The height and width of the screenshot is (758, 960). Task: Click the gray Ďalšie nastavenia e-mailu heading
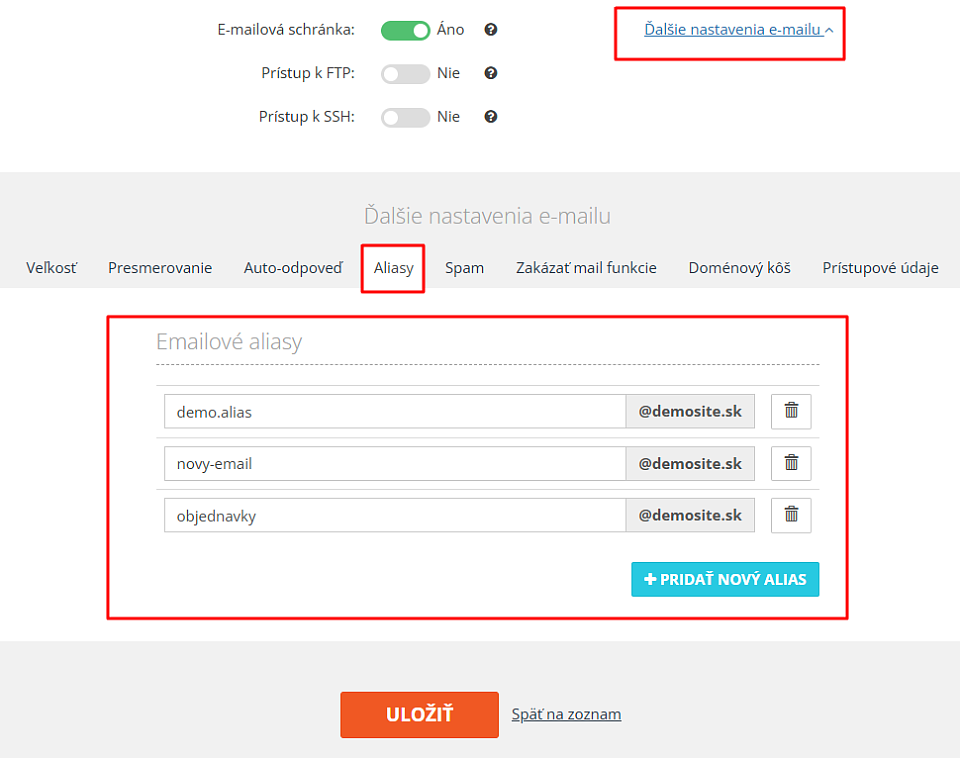(x=487, y=216)
